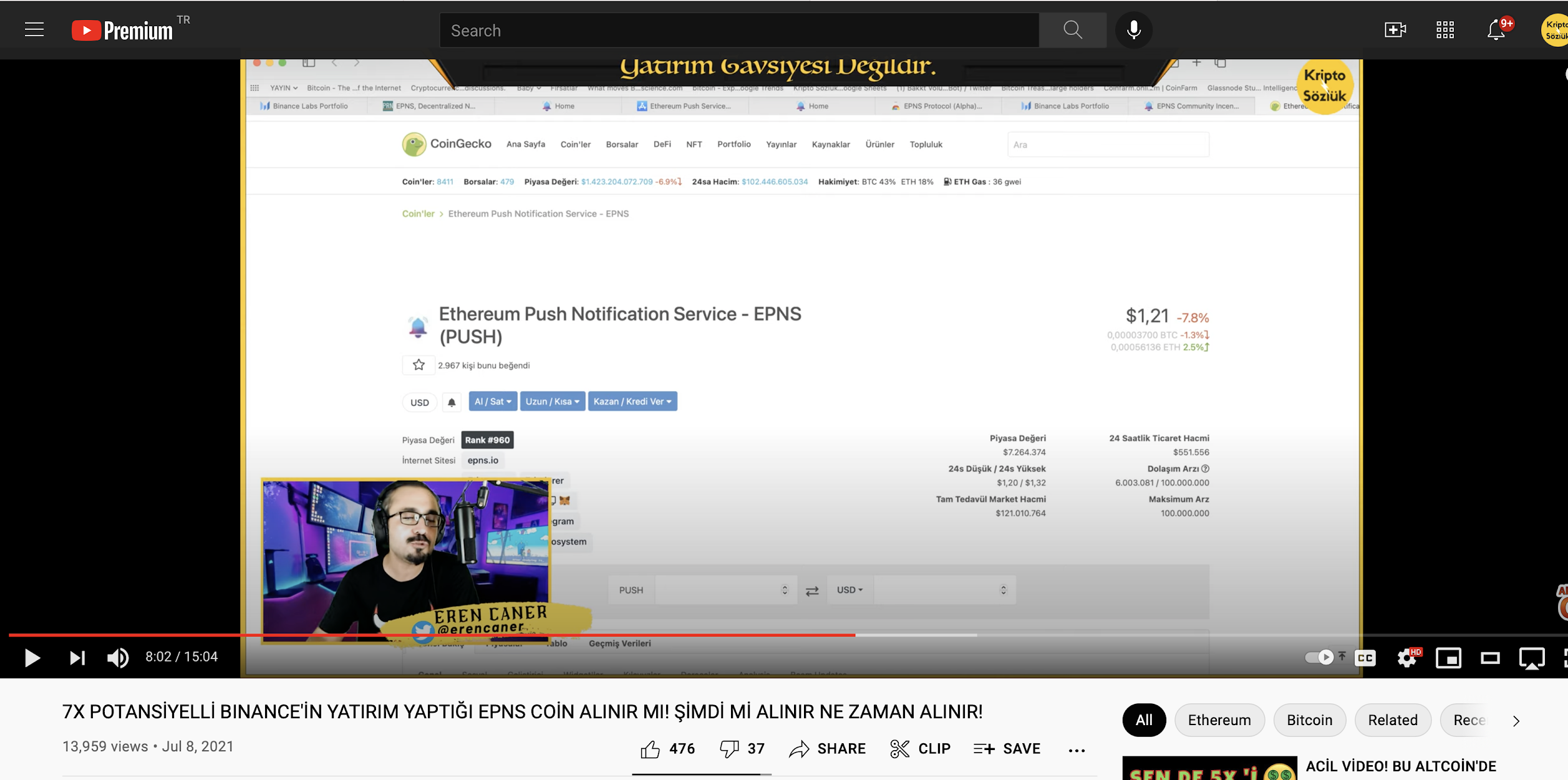This screenshot has height=780, width=1568.
Task: Enable miniplayer mode icon
Action: (1448, 658)
